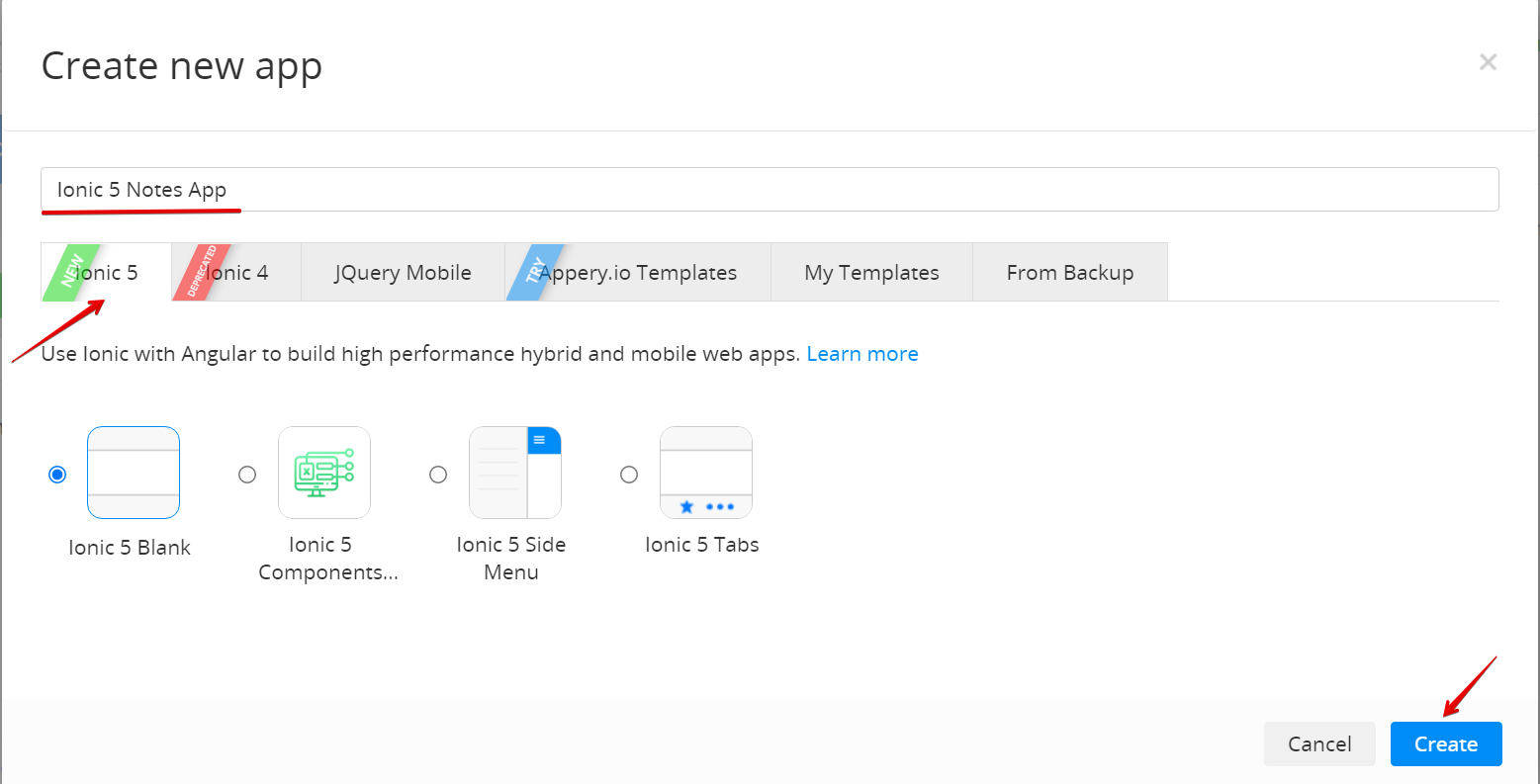1540x784 pixels.
Task: Close the Create new app dialog
Action: (x=1488, y=62)
